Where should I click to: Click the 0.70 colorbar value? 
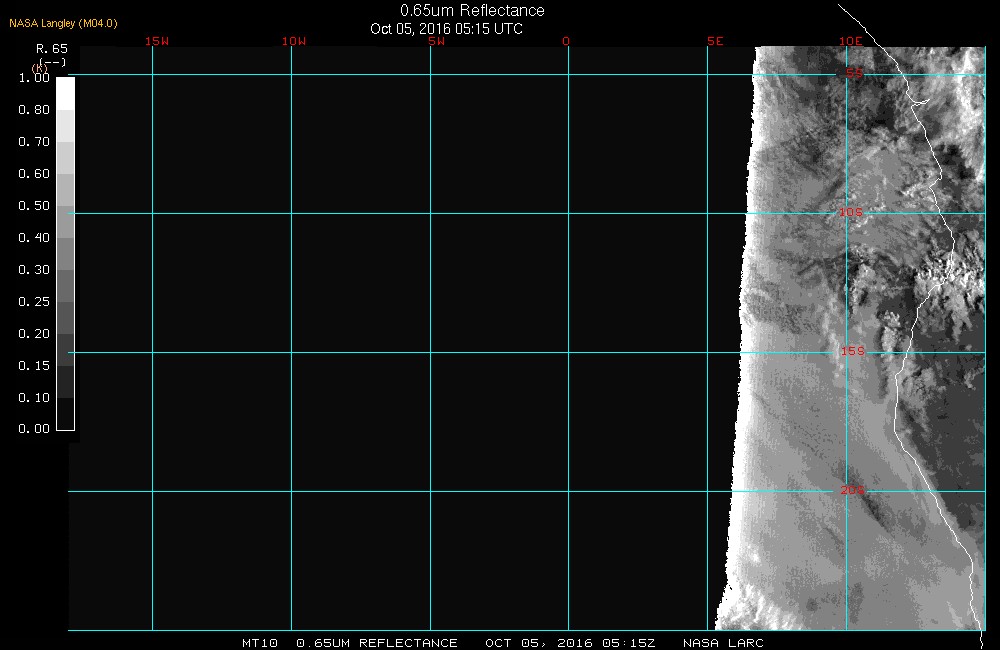34,142
